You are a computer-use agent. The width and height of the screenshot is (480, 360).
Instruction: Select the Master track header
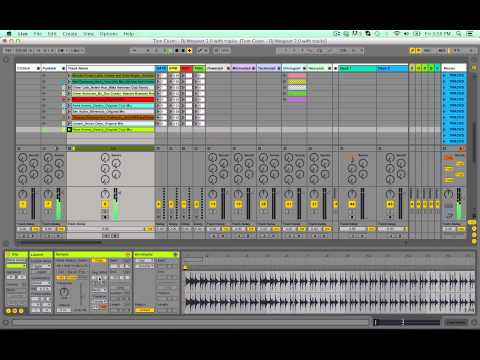click(x=454, y=68)
